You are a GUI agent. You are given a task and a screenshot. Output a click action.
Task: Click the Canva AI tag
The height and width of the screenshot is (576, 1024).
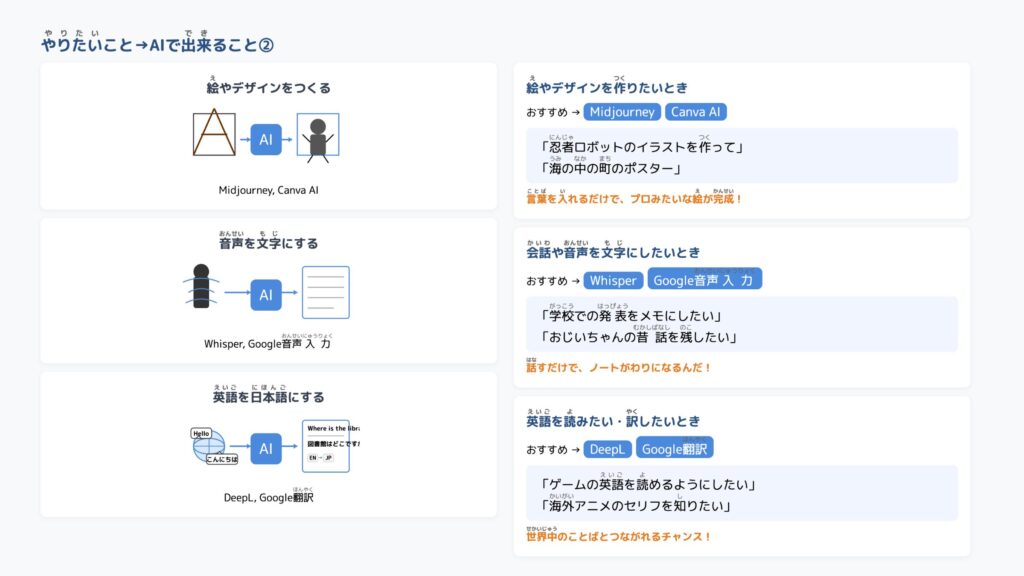pyautogui.click(x=696, y=112)
